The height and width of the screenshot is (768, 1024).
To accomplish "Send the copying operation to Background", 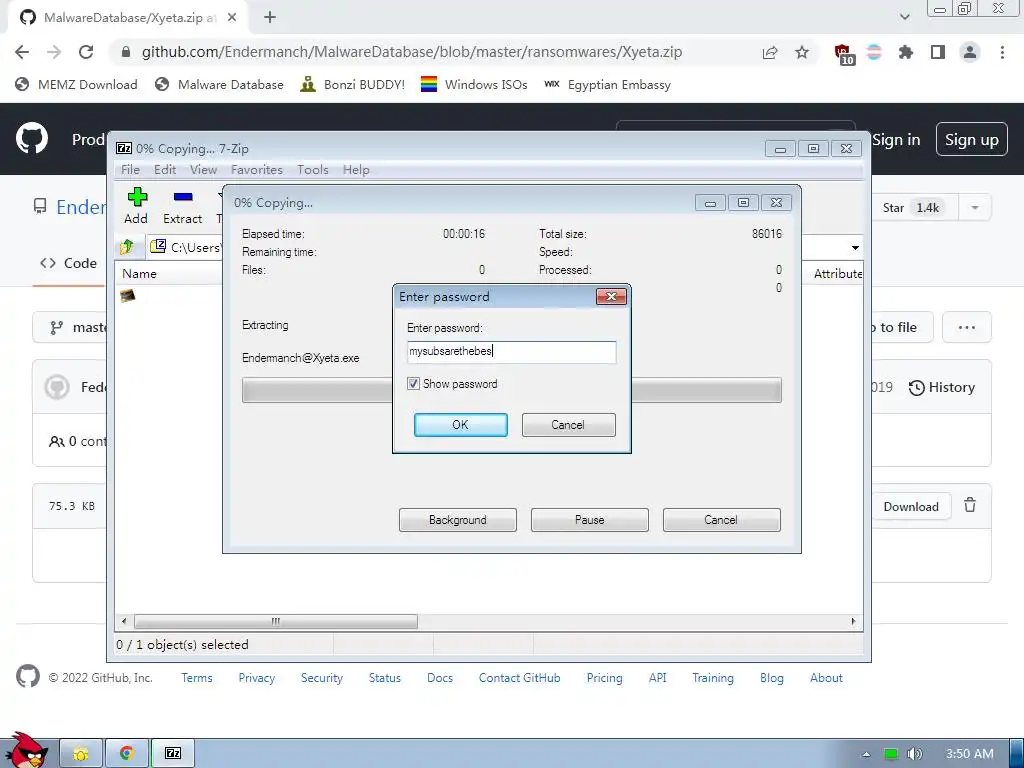I will click(x=458, y=520).
